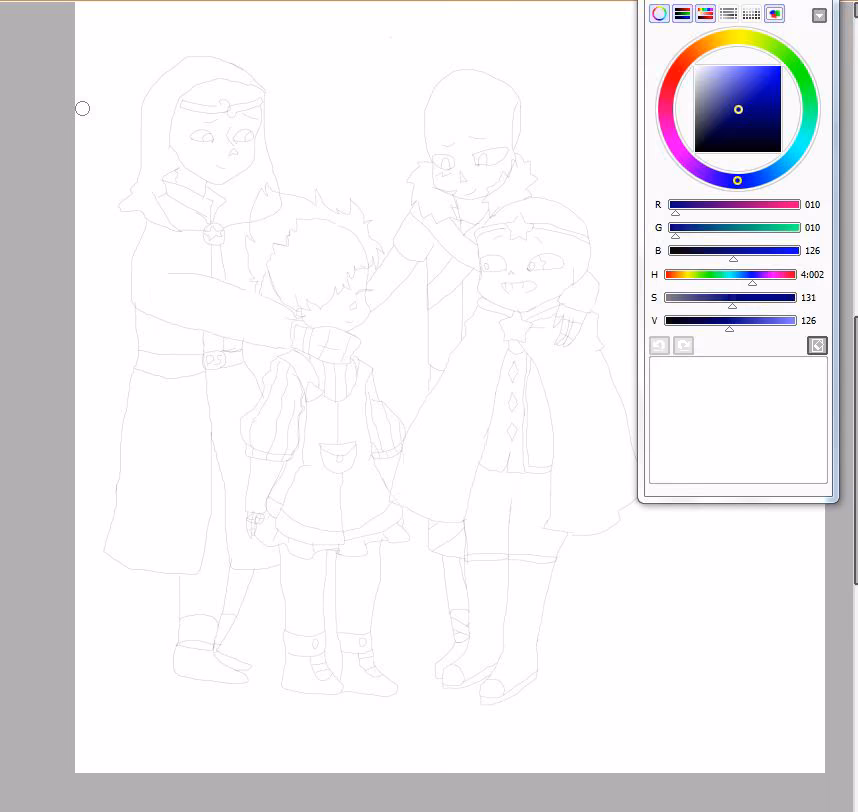This screenshot has width=858, height=812.
Task: Adjust the R red channel slider
Action: [x=734, y=205]
